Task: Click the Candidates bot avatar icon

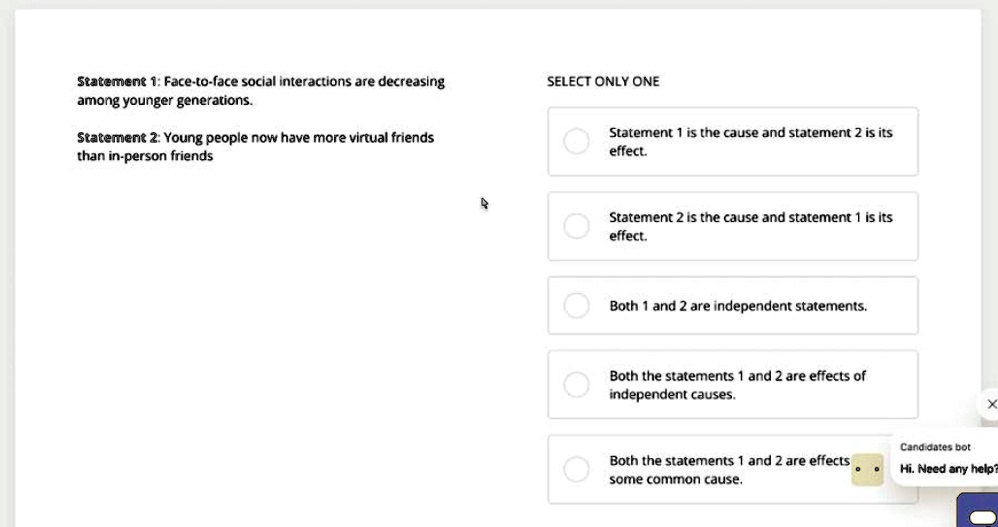Action: (867, 469)
